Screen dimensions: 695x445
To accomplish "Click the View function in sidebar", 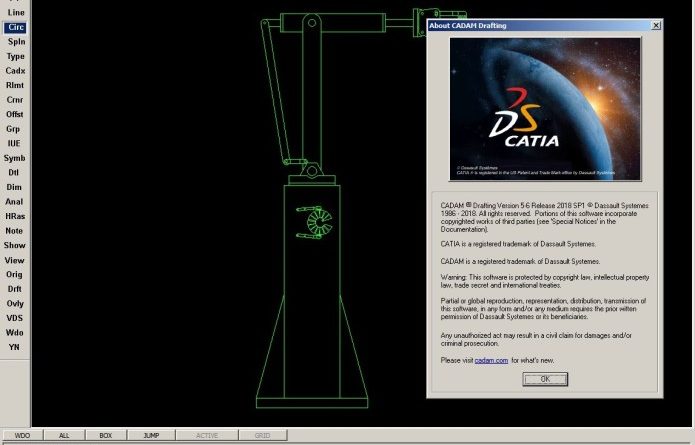I will tap(15, 259).
